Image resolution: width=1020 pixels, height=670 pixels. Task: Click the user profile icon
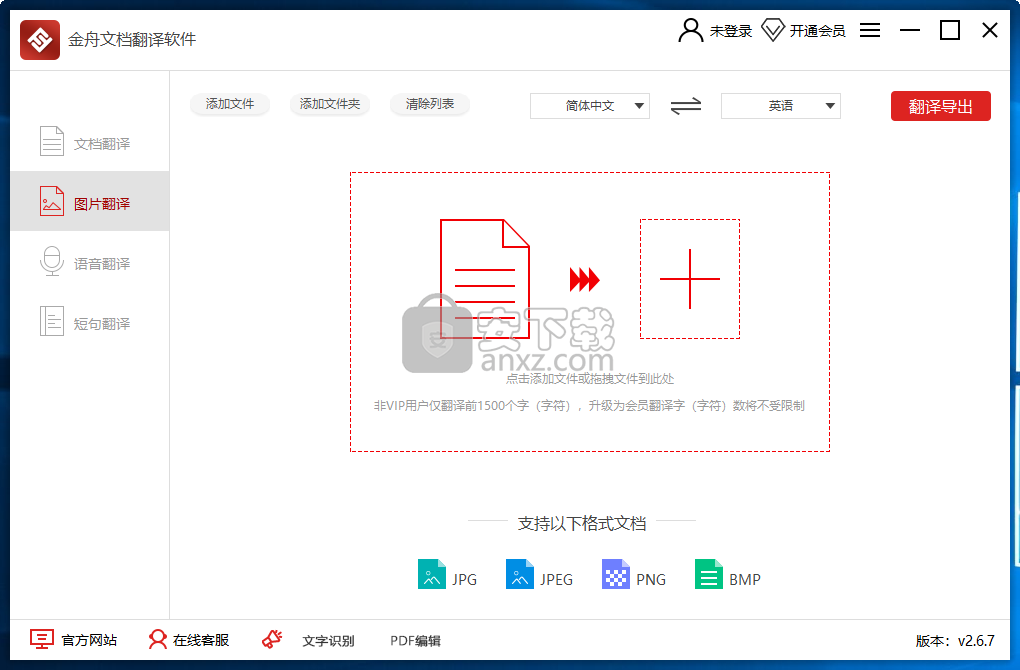(690, 30)
